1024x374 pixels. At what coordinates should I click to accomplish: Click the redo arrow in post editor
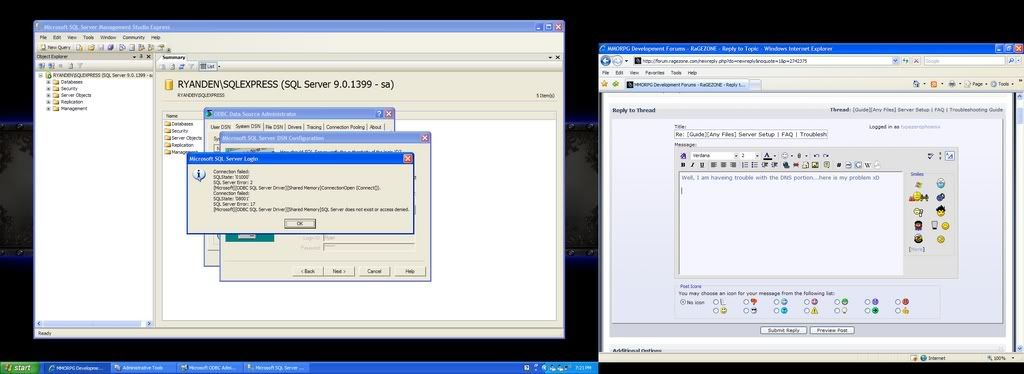825,155
